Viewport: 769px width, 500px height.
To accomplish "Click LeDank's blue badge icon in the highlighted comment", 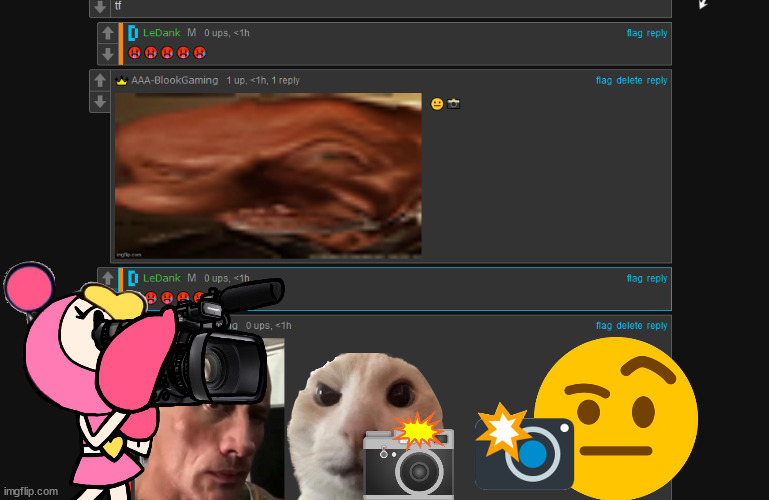I will click(x=133, y=278).
